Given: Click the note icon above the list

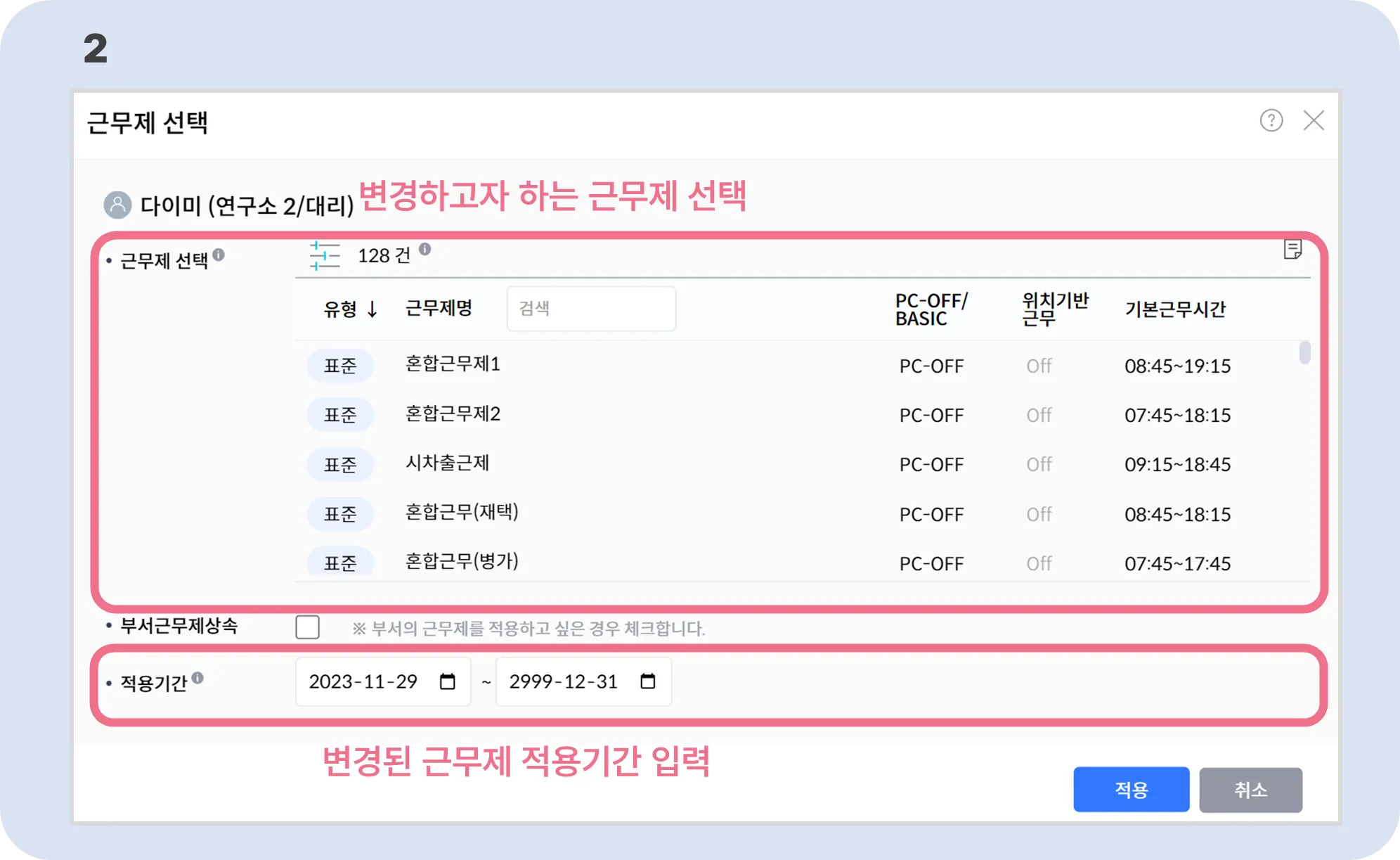Looking at the screenshot, I should 1292,250.
